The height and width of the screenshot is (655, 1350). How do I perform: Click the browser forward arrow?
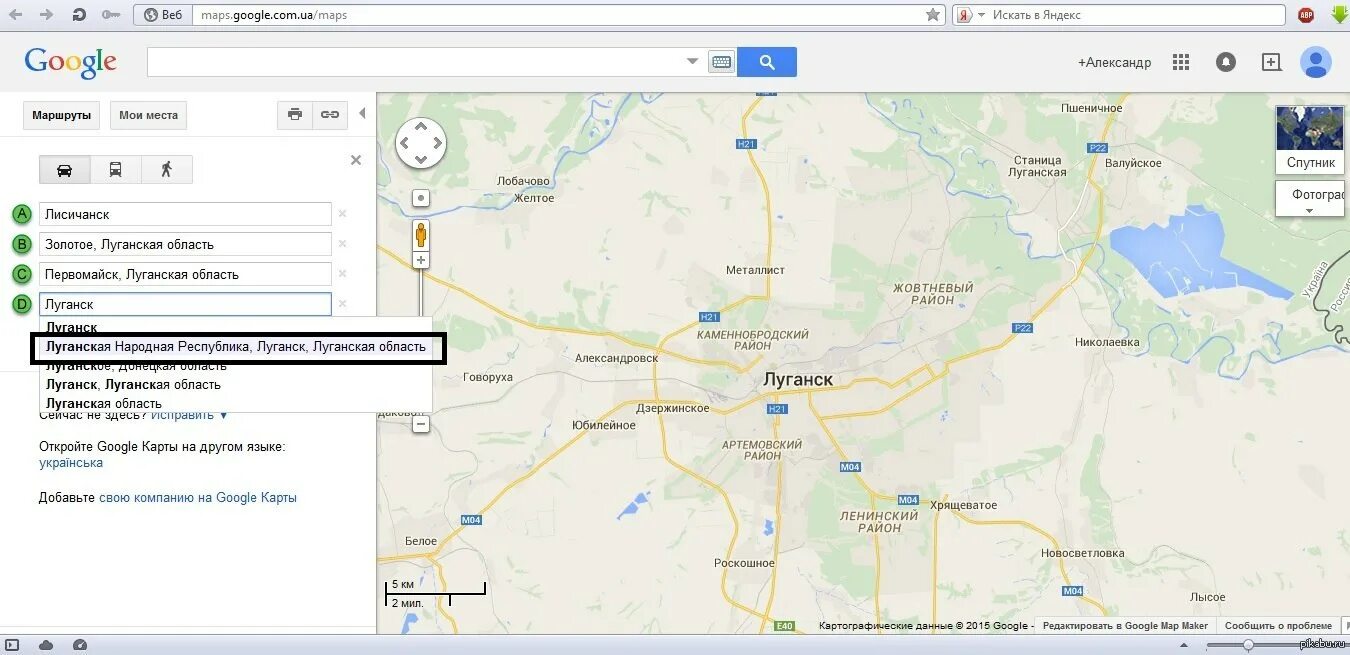(47, 15)
